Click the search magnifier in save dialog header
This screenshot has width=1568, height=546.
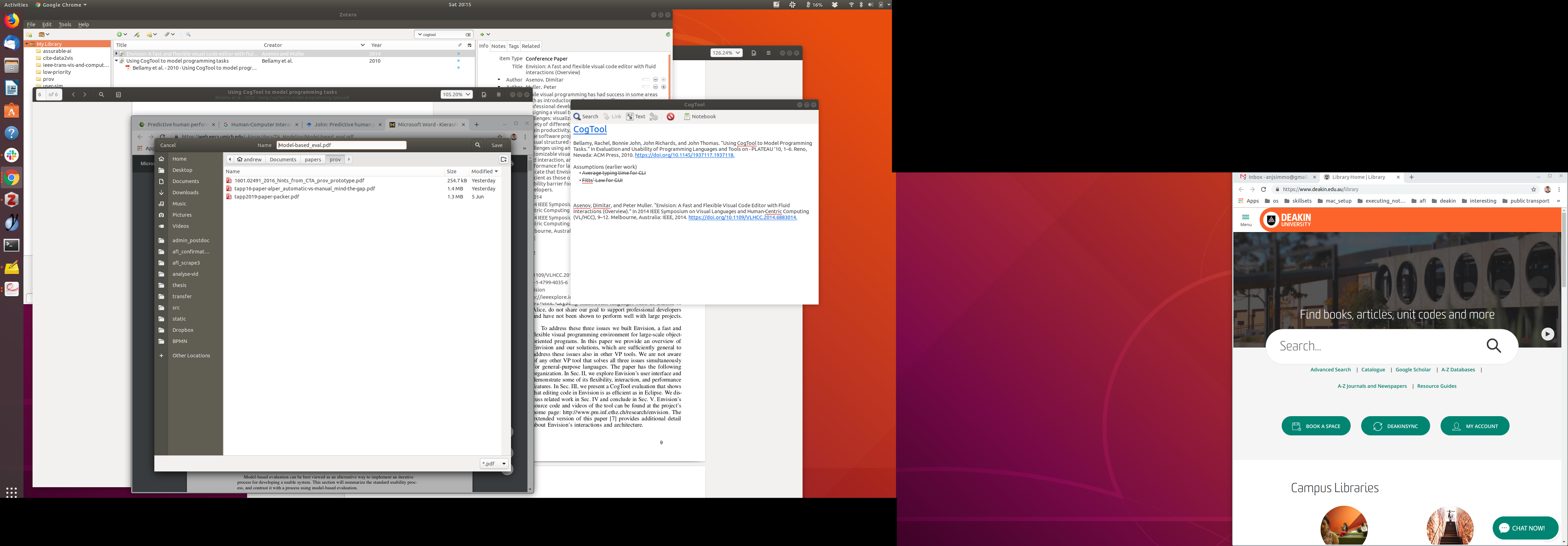[x=477, y=145]
